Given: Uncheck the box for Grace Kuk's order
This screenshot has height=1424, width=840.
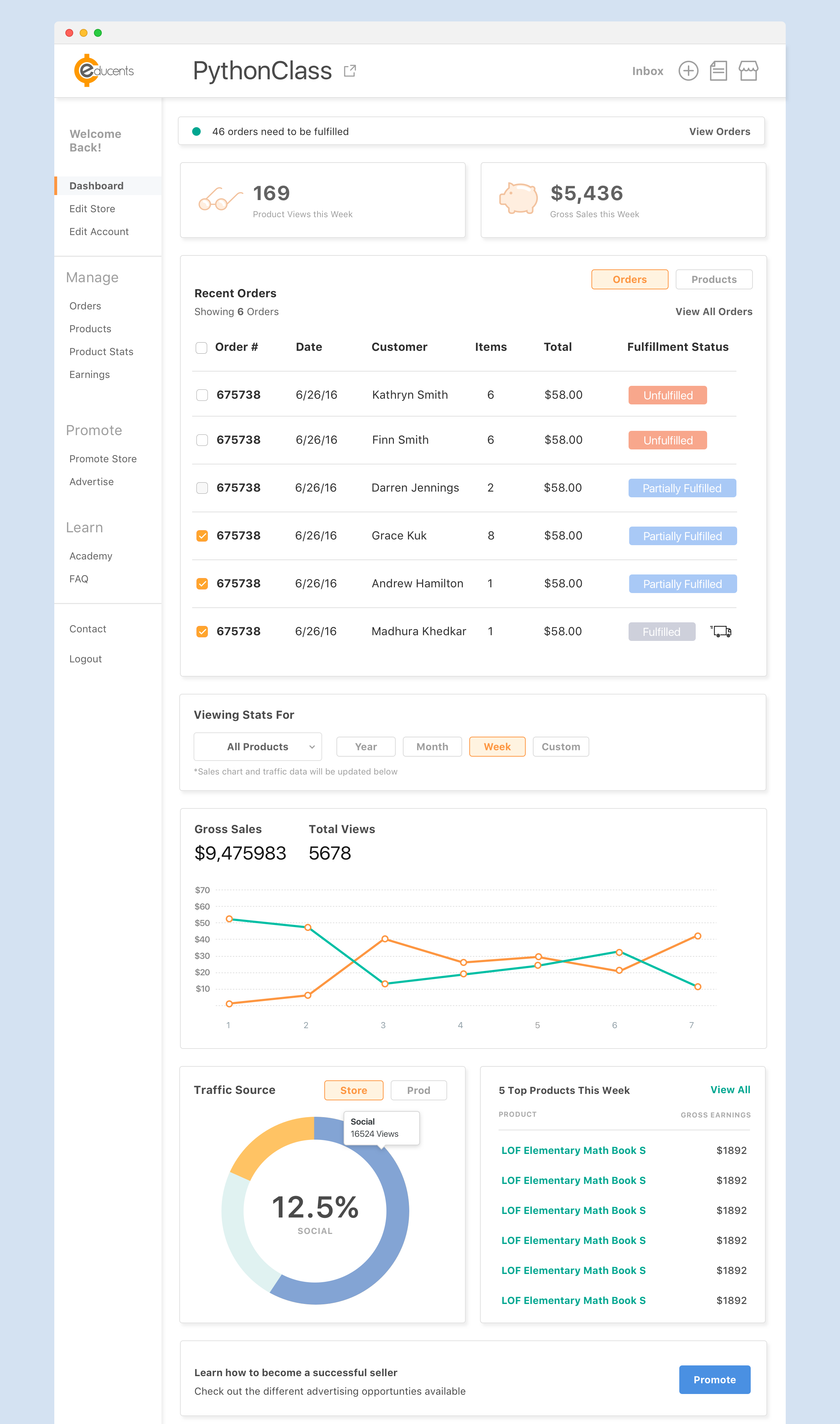Looking at the screenshot, I should click(x=201, y=536).
